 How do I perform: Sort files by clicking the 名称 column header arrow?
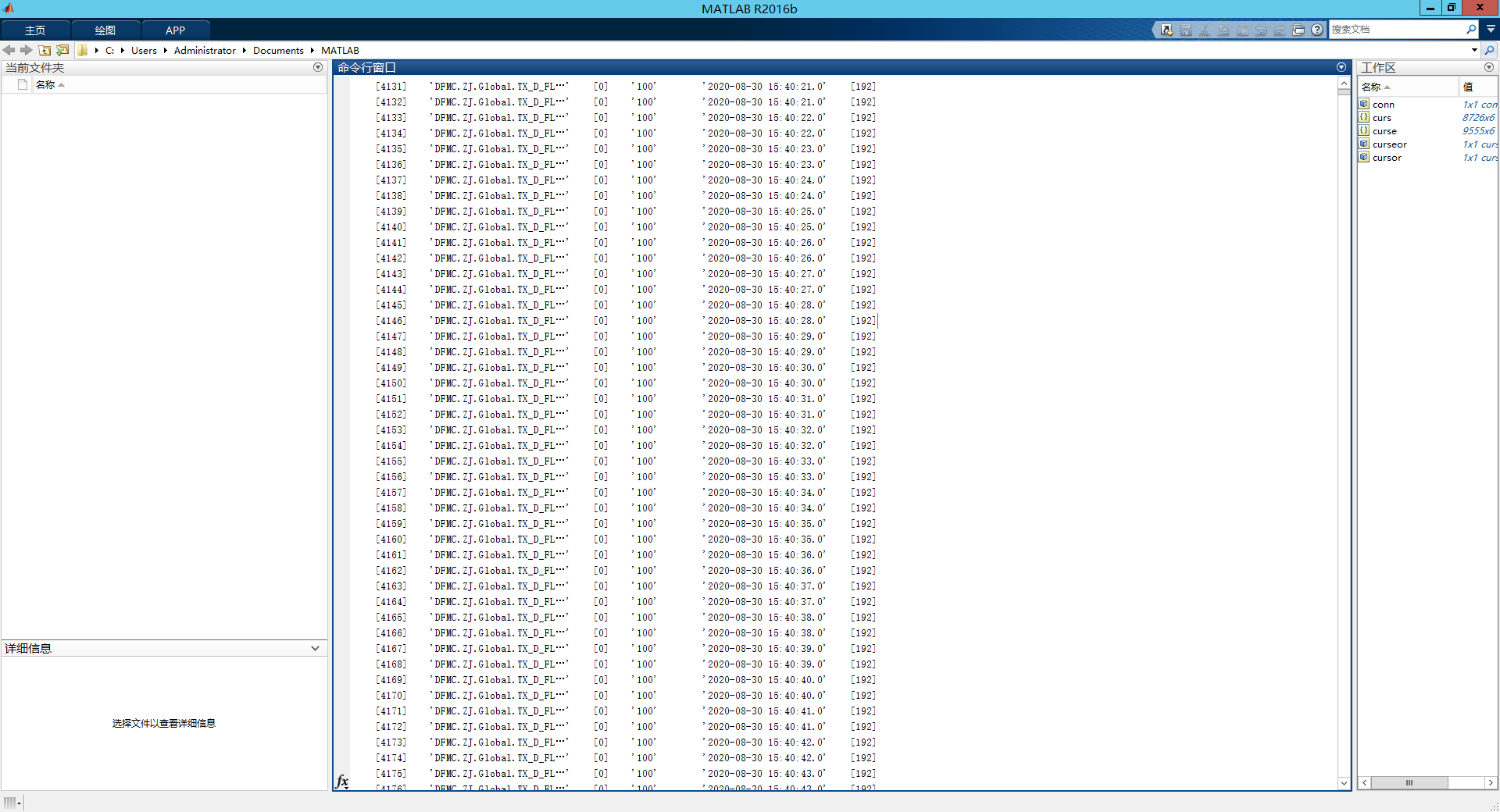pos(61,84)
